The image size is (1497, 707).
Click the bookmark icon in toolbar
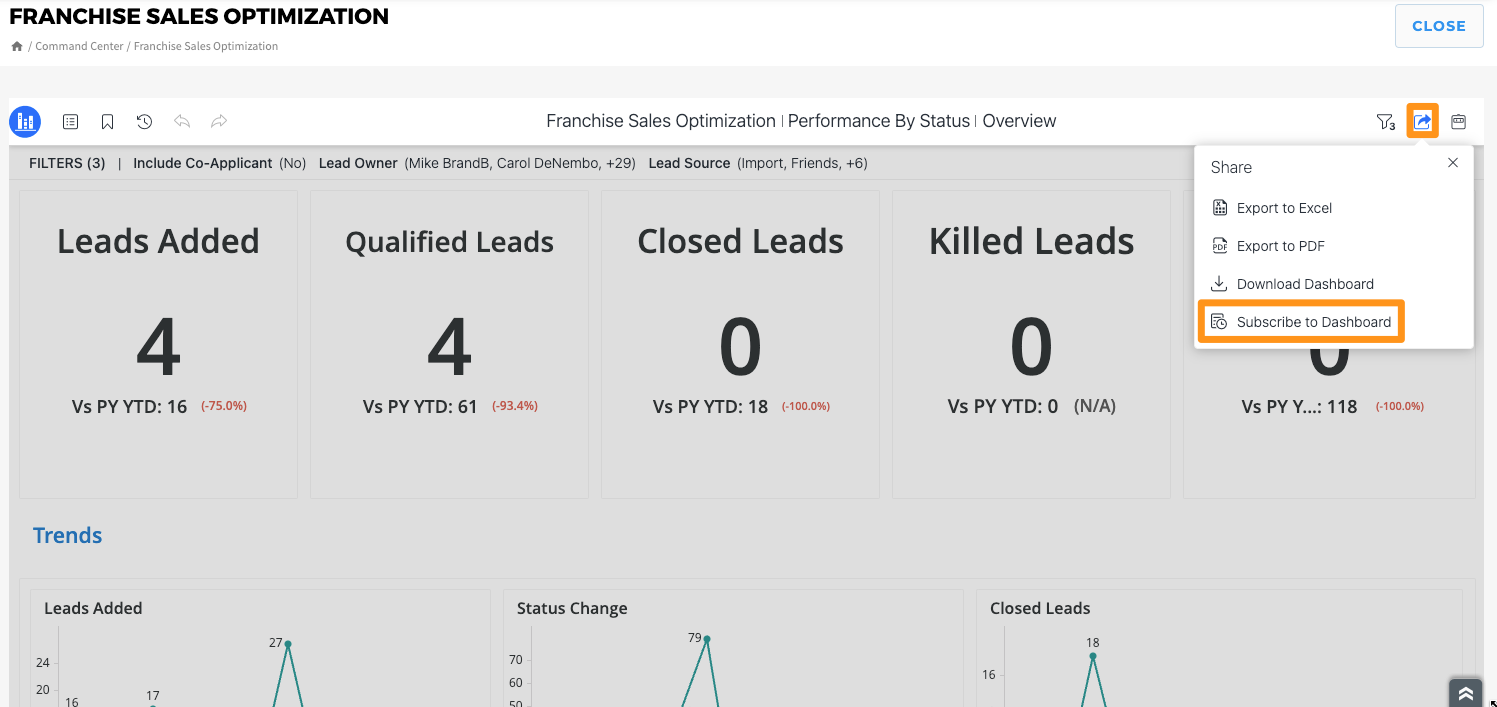click(x=107, y=122)
